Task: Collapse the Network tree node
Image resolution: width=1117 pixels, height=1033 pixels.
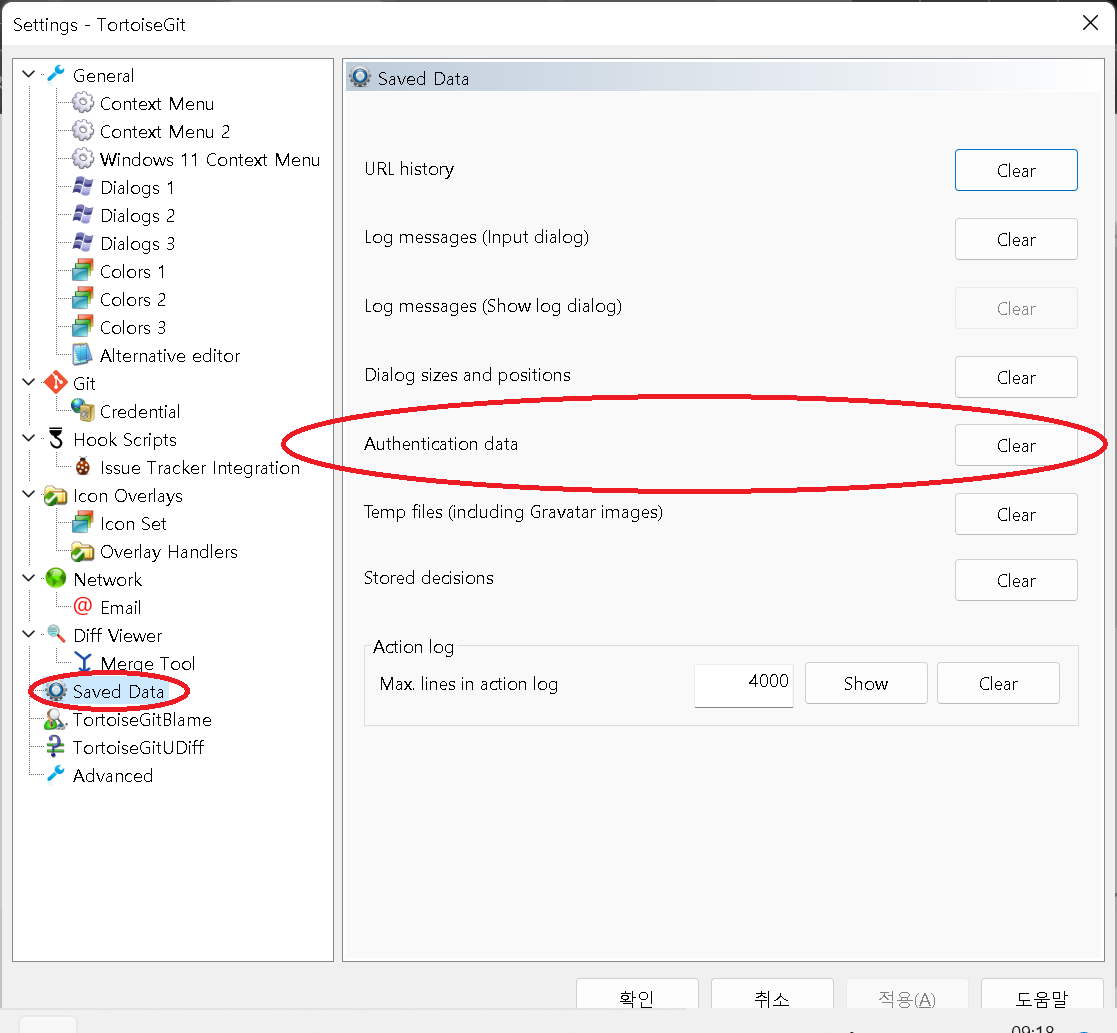Action: click(x=28, y=578)
